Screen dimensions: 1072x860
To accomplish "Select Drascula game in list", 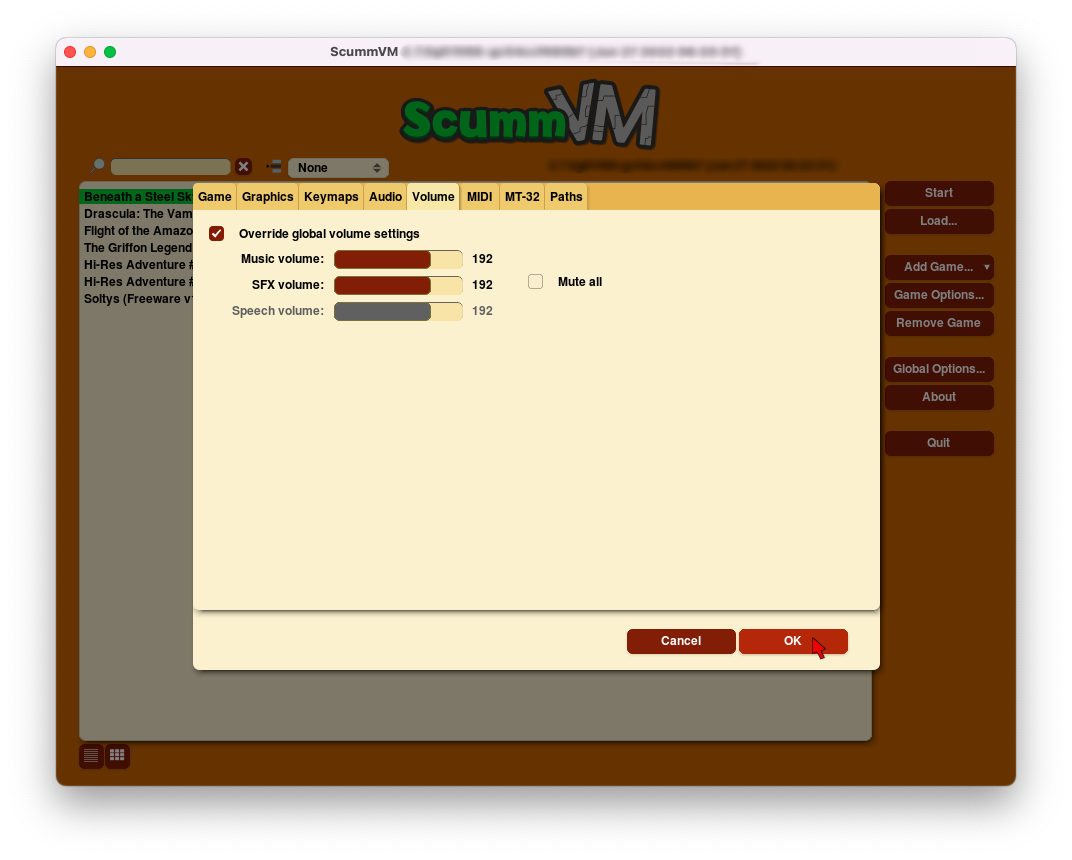I will [x=138, y=214].
